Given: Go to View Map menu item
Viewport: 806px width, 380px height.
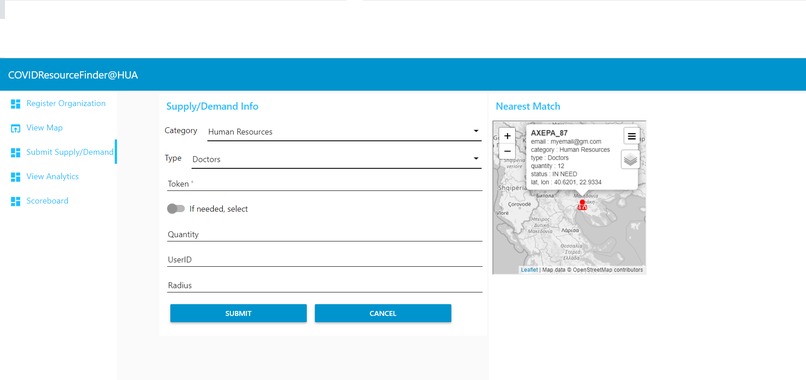Looking at the screenshot, I should 44,128.
